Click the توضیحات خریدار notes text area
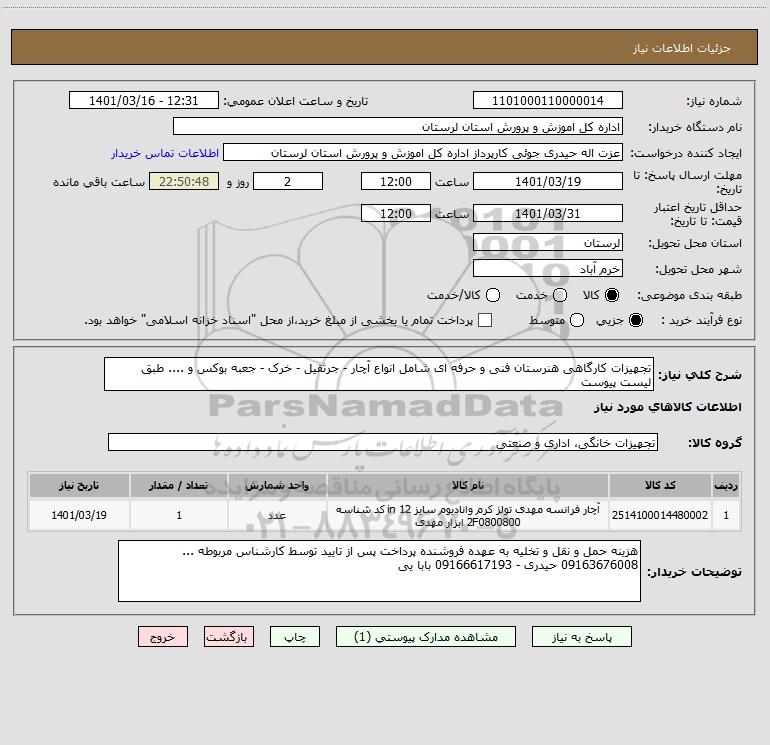Viewport: 770px width, 745px height. [380, 571]
